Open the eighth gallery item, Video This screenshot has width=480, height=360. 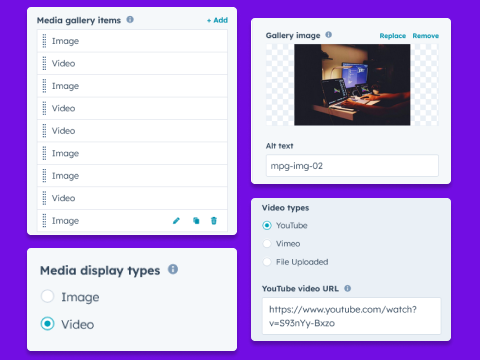132,198
